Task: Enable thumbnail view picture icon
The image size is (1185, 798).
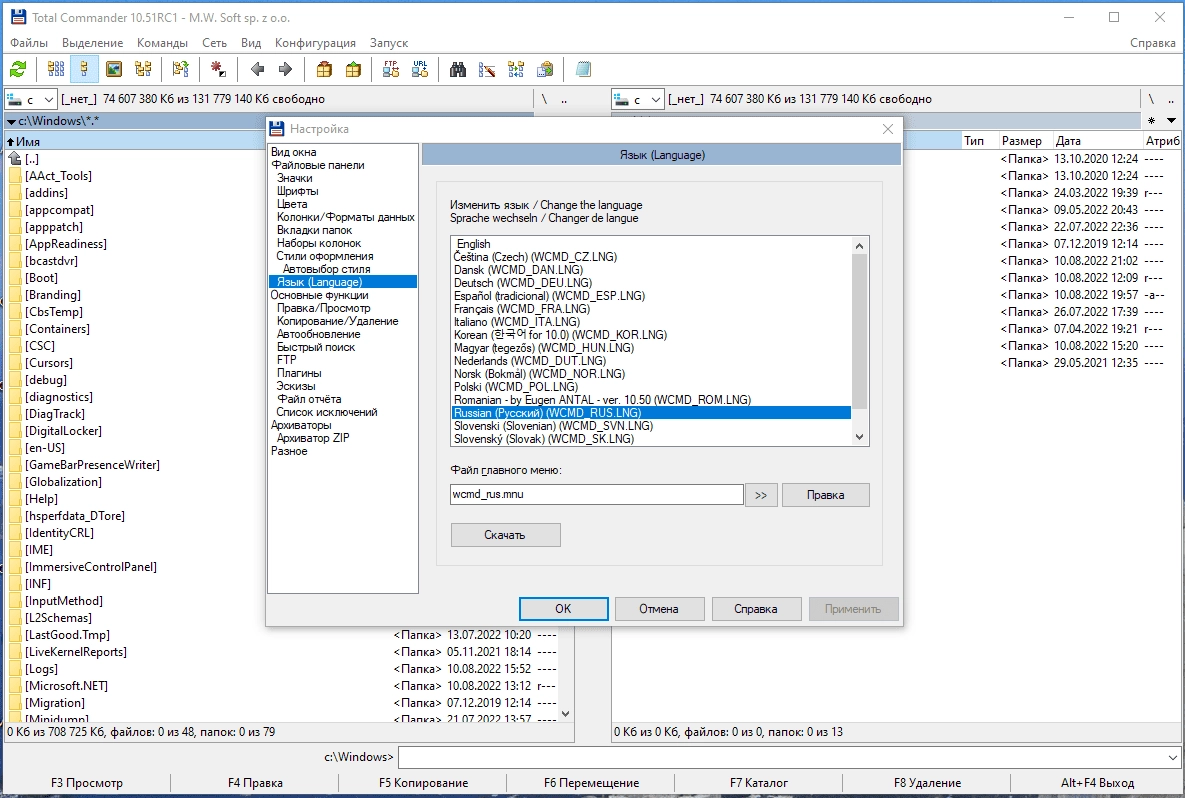Action: 113,70
